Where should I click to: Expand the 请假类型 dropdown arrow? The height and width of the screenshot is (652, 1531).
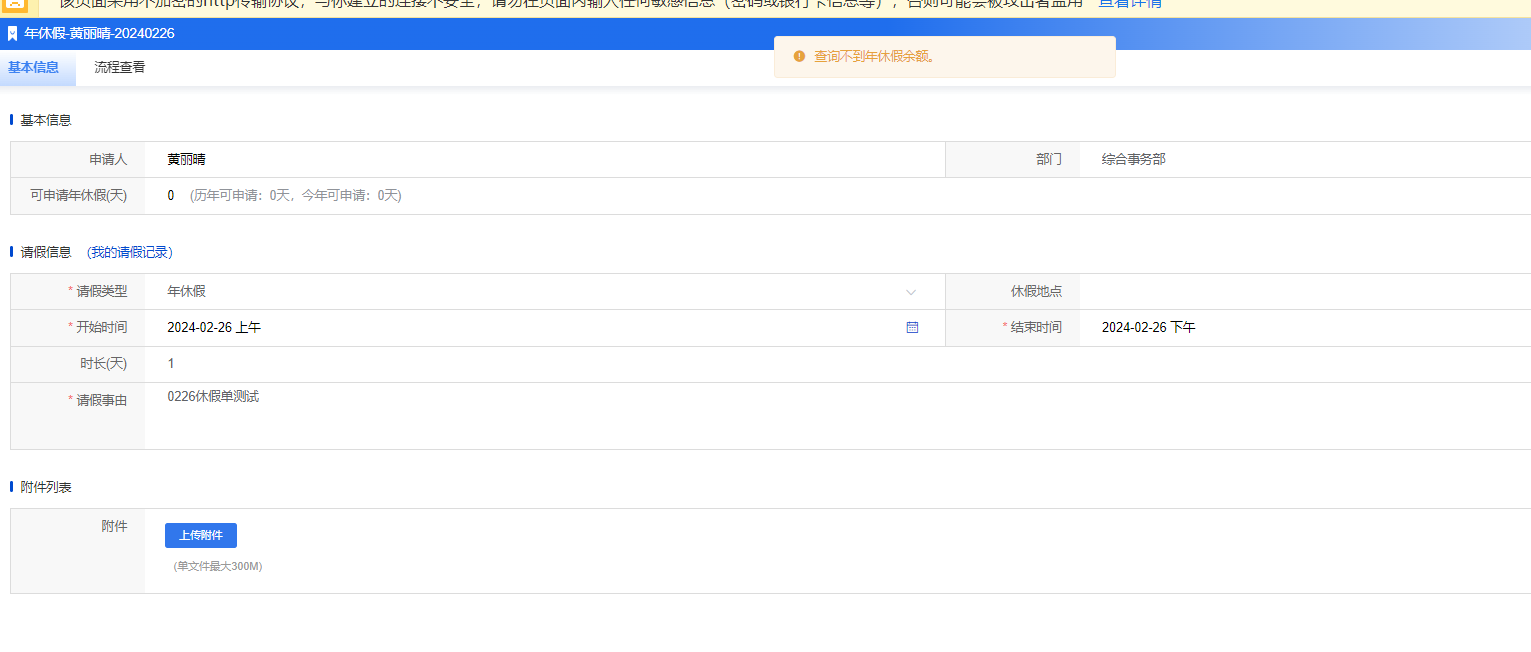click(911, 292)
